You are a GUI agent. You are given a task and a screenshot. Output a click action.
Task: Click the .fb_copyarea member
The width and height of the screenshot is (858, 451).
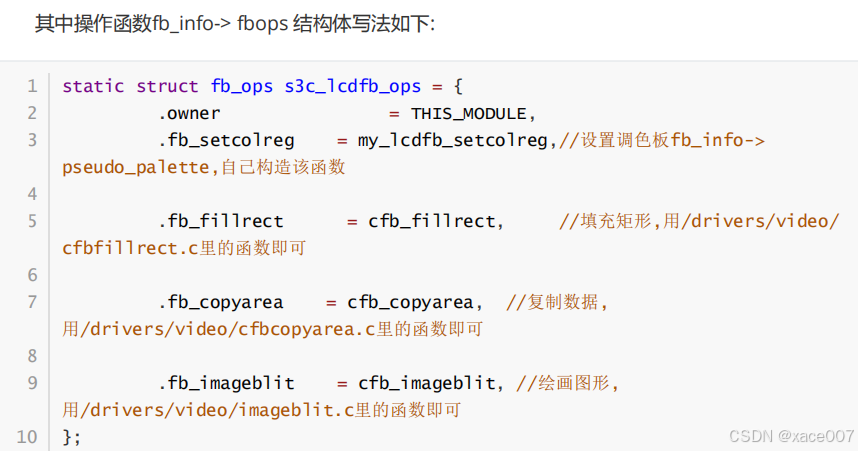[x=221, y=302]
